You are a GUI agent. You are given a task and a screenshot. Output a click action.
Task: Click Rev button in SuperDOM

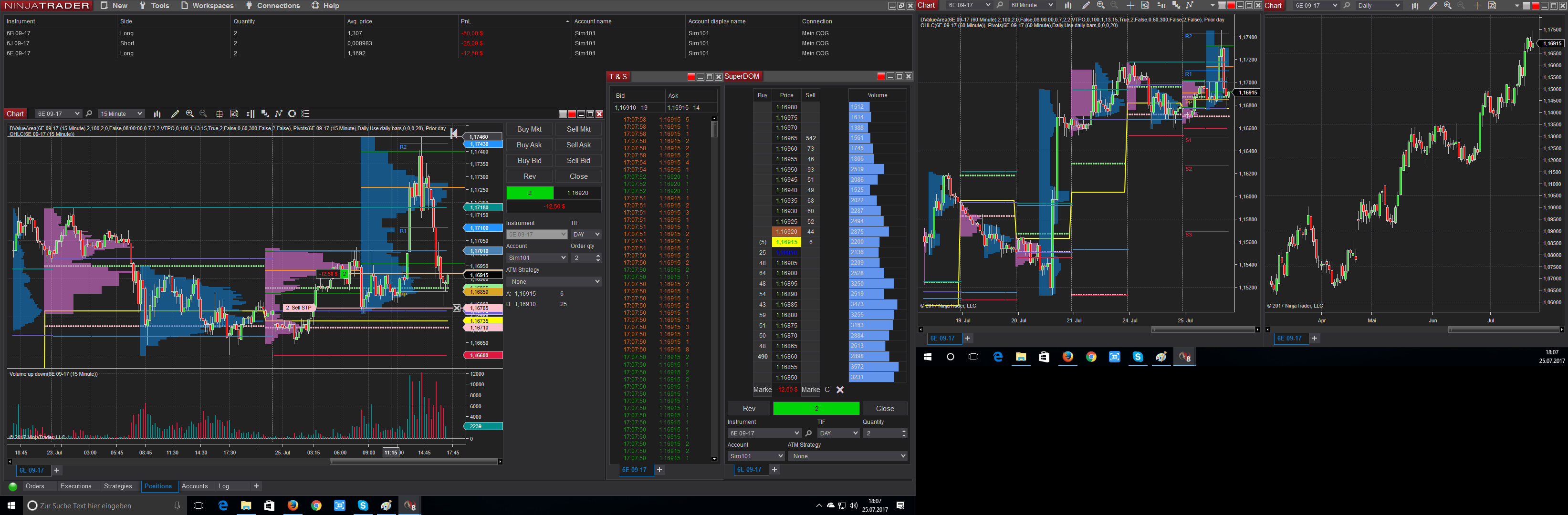(x=749, y=409)
